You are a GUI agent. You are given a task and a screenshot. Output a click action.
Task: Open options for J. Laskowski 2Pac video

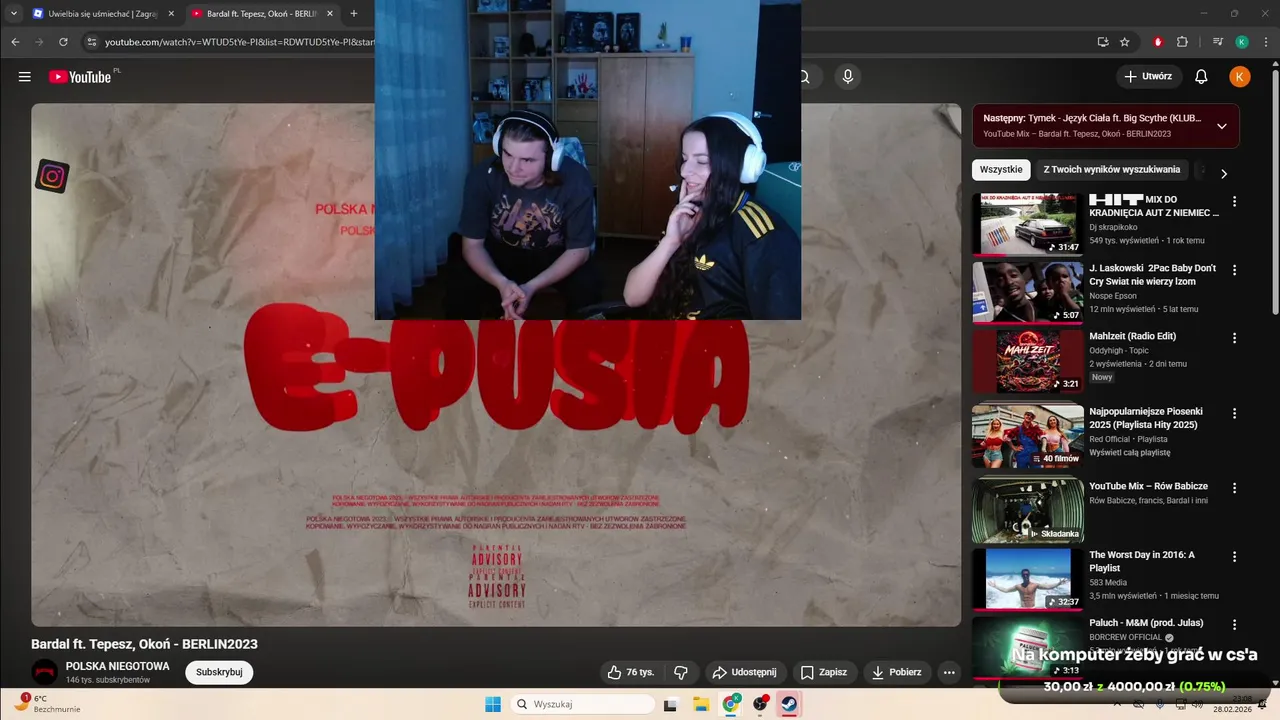pos(1234,270)
